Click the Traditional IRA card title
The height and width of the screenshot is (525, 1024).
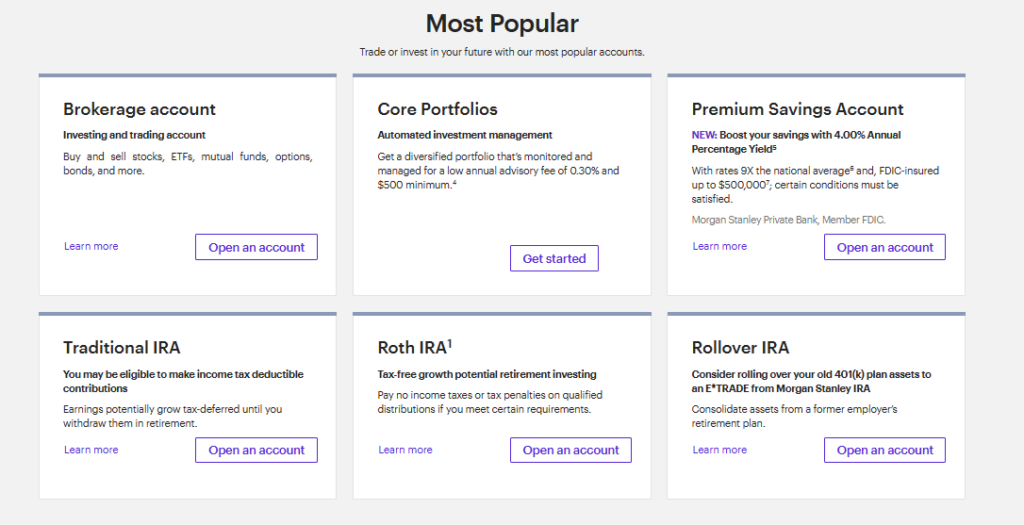coord(121,348)
